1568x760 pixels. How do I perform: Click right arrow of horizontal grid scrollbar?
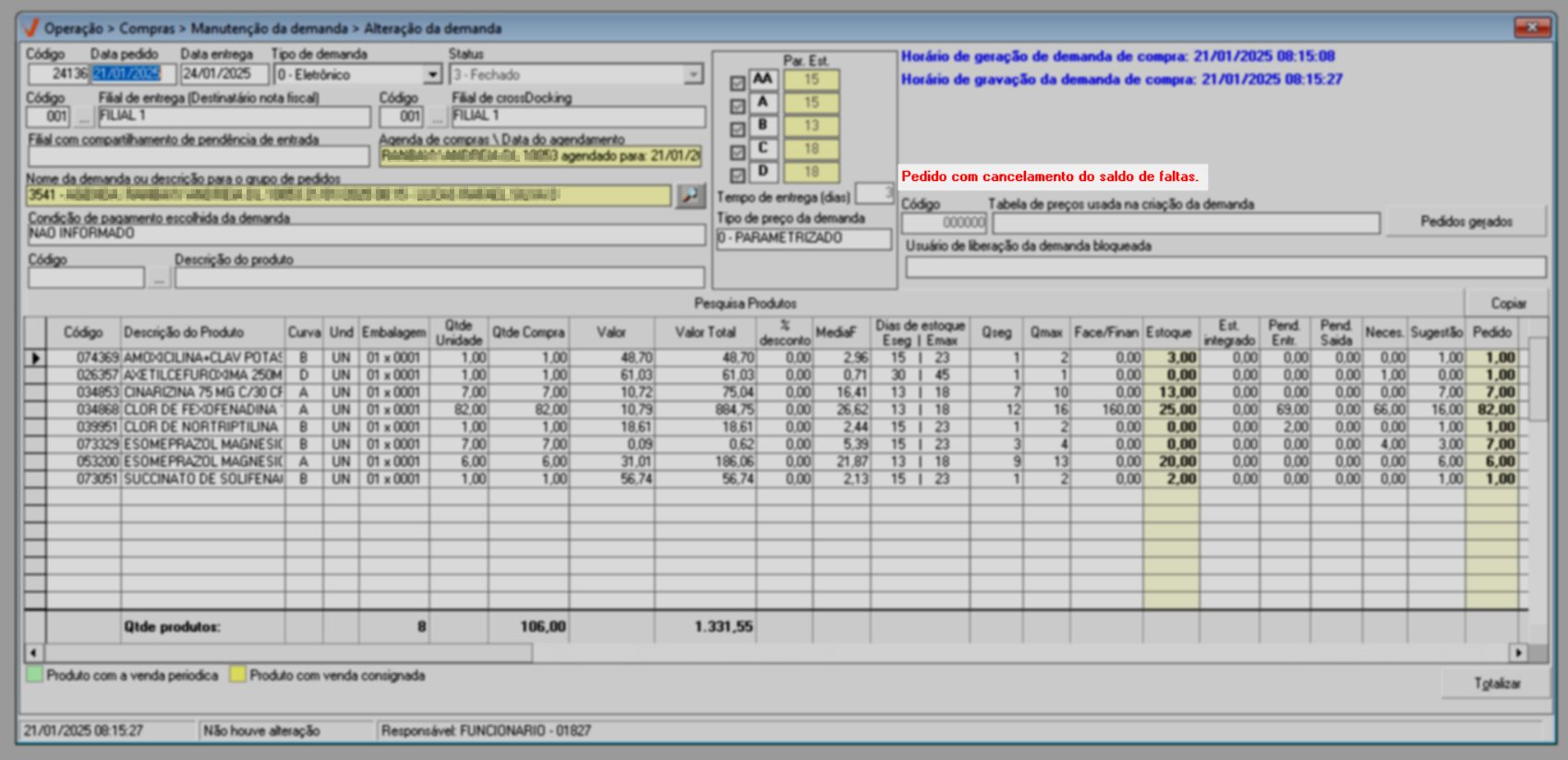pyautogui.click(x=1517, y=653)
